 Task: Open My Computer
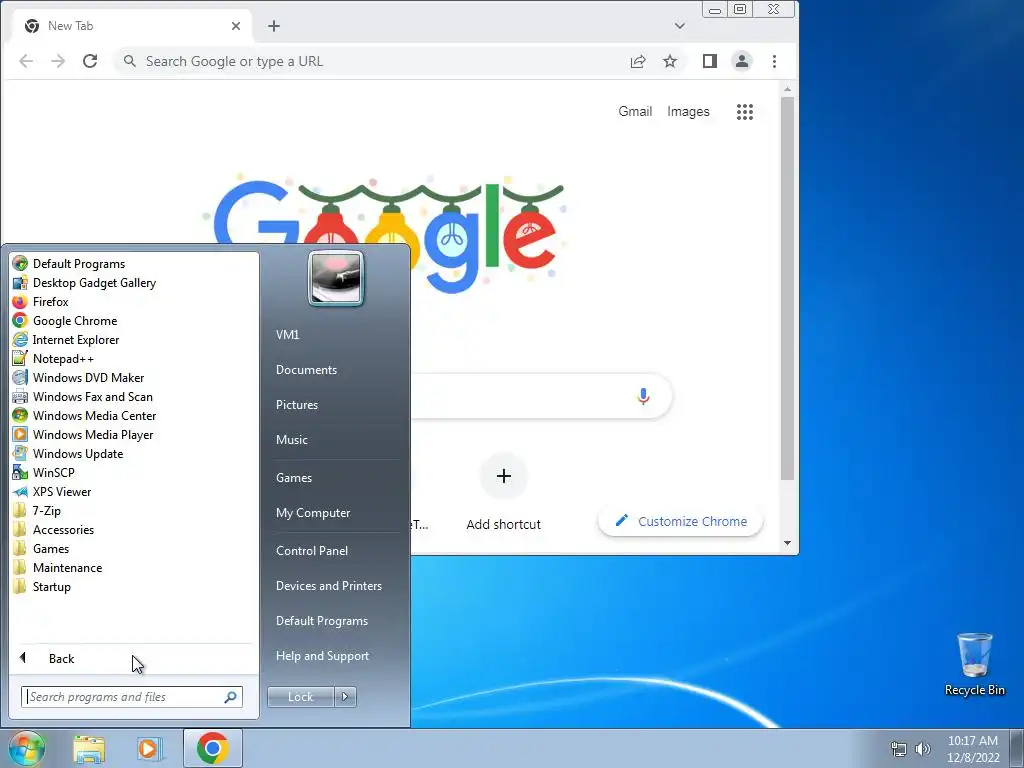click(313, 513)
